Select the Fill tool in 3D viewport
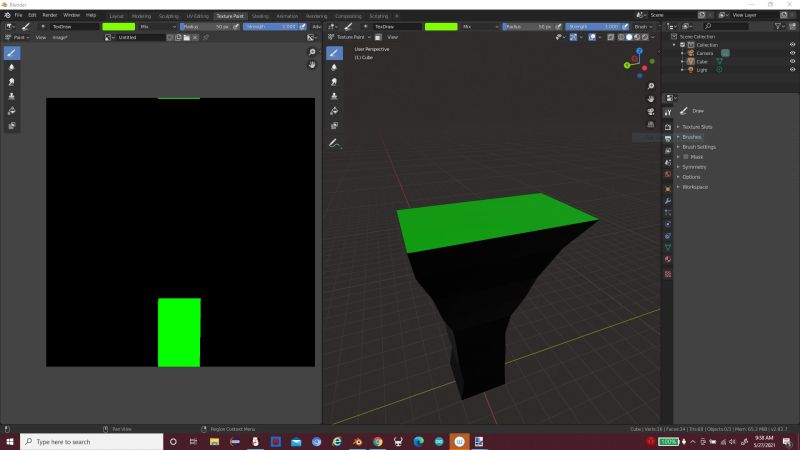The width and height of the screenshot is (800, 450). [x=334, y=111]
